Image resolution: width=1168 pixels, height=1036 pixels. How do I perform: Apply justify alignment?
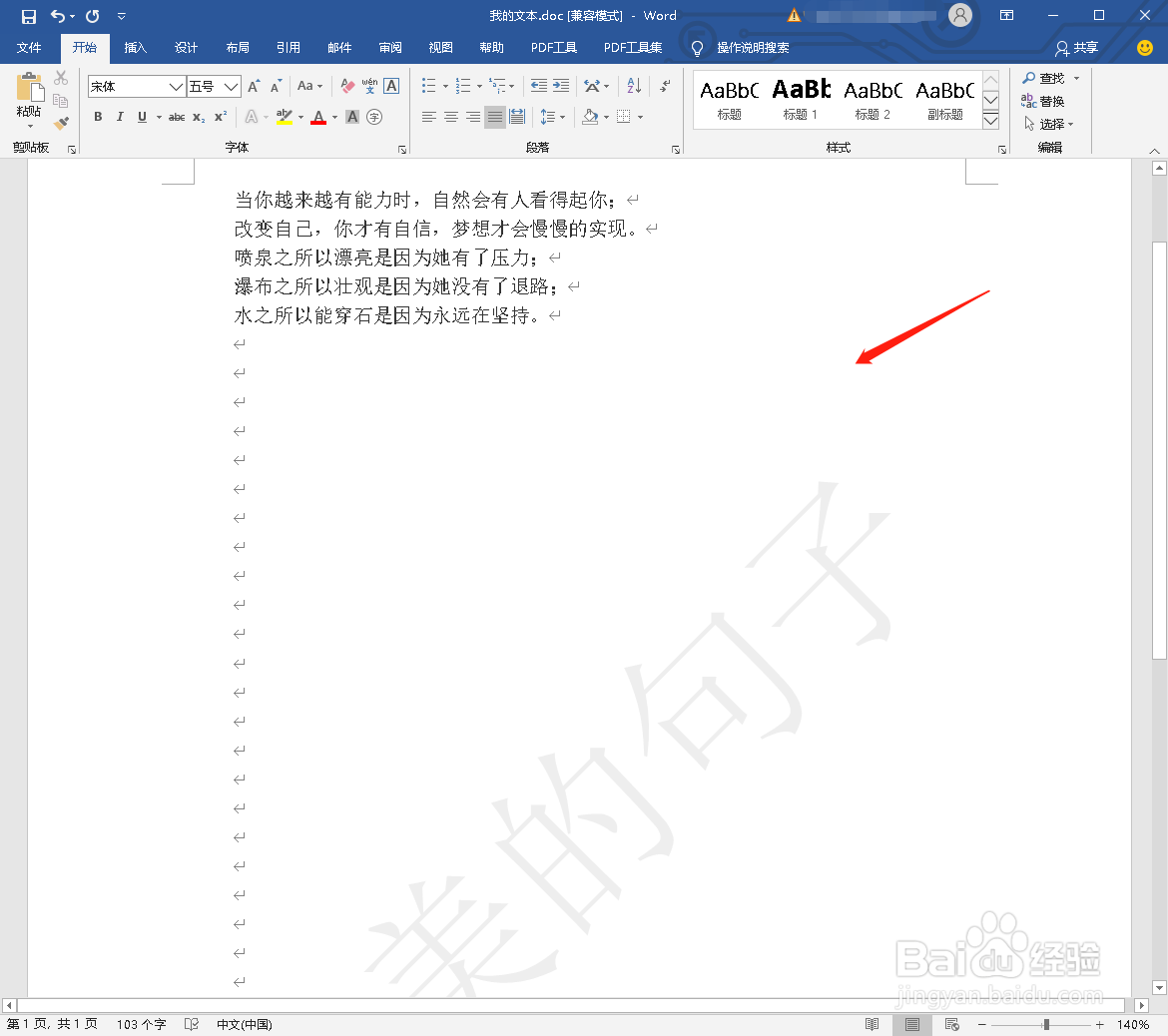click(x=494, y=117)
